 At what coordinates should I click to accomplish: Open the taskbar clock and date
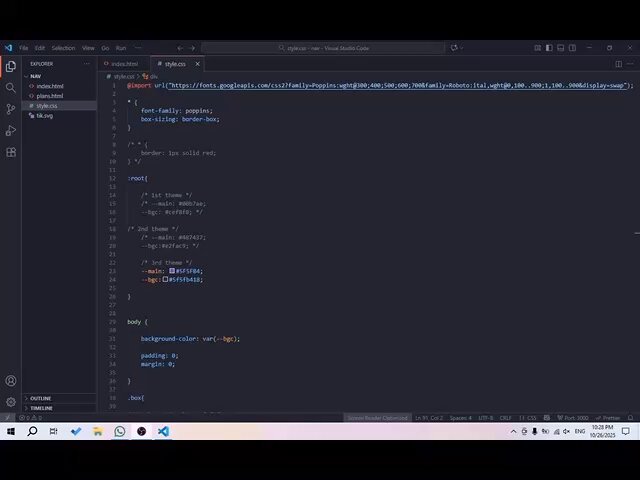tap(602, 431)
